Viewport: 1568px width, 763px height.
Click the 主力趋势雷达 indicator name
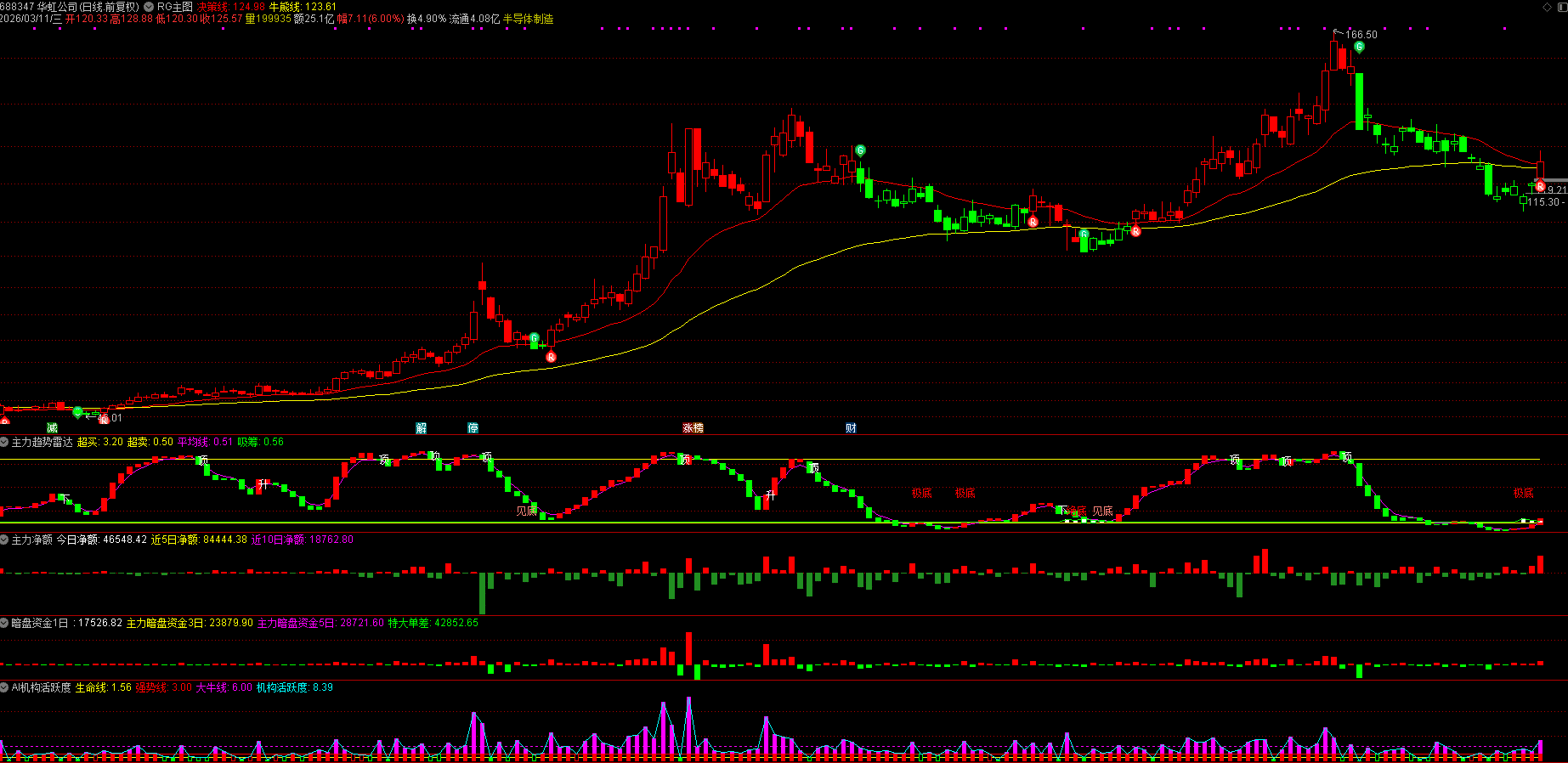(42, 442)
